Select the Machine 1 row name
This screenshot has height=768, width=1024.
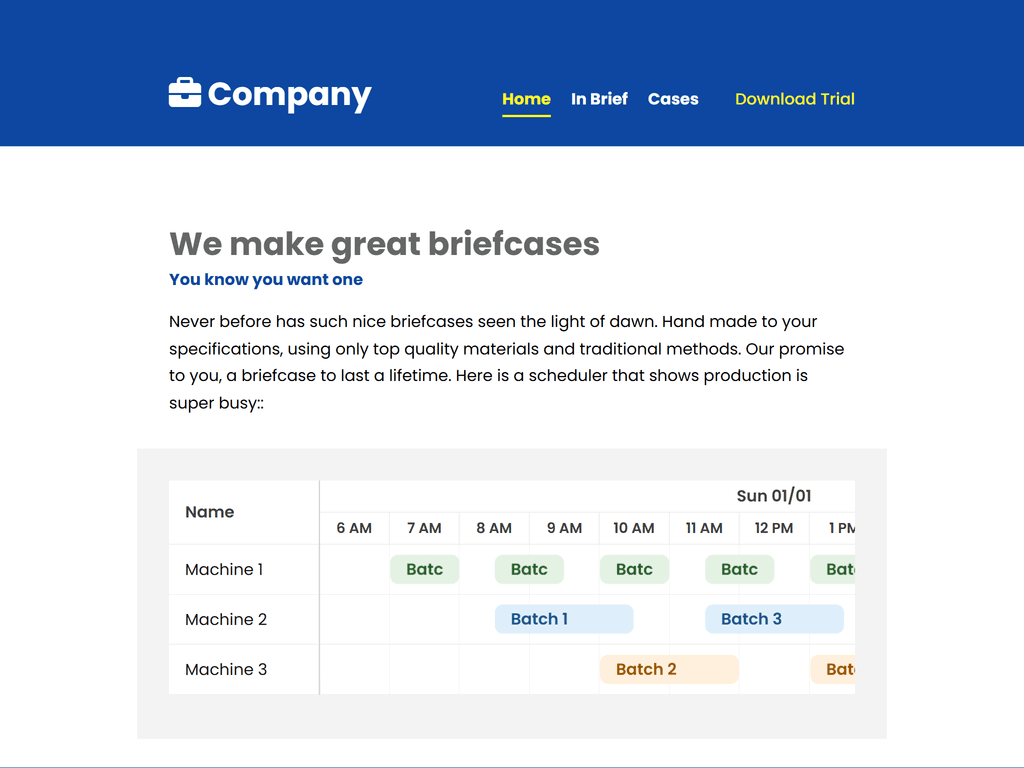(224, 570)
